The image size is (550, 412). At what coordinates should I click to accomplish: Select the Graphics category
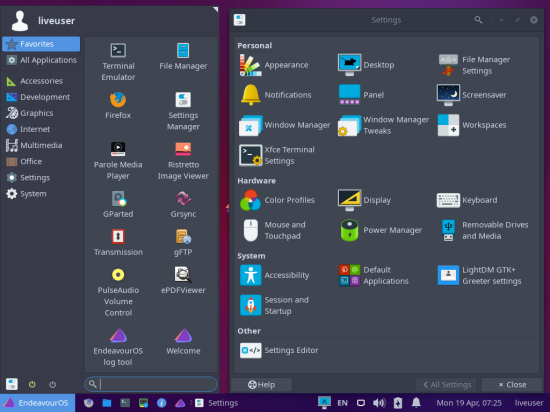coord(41,113)
